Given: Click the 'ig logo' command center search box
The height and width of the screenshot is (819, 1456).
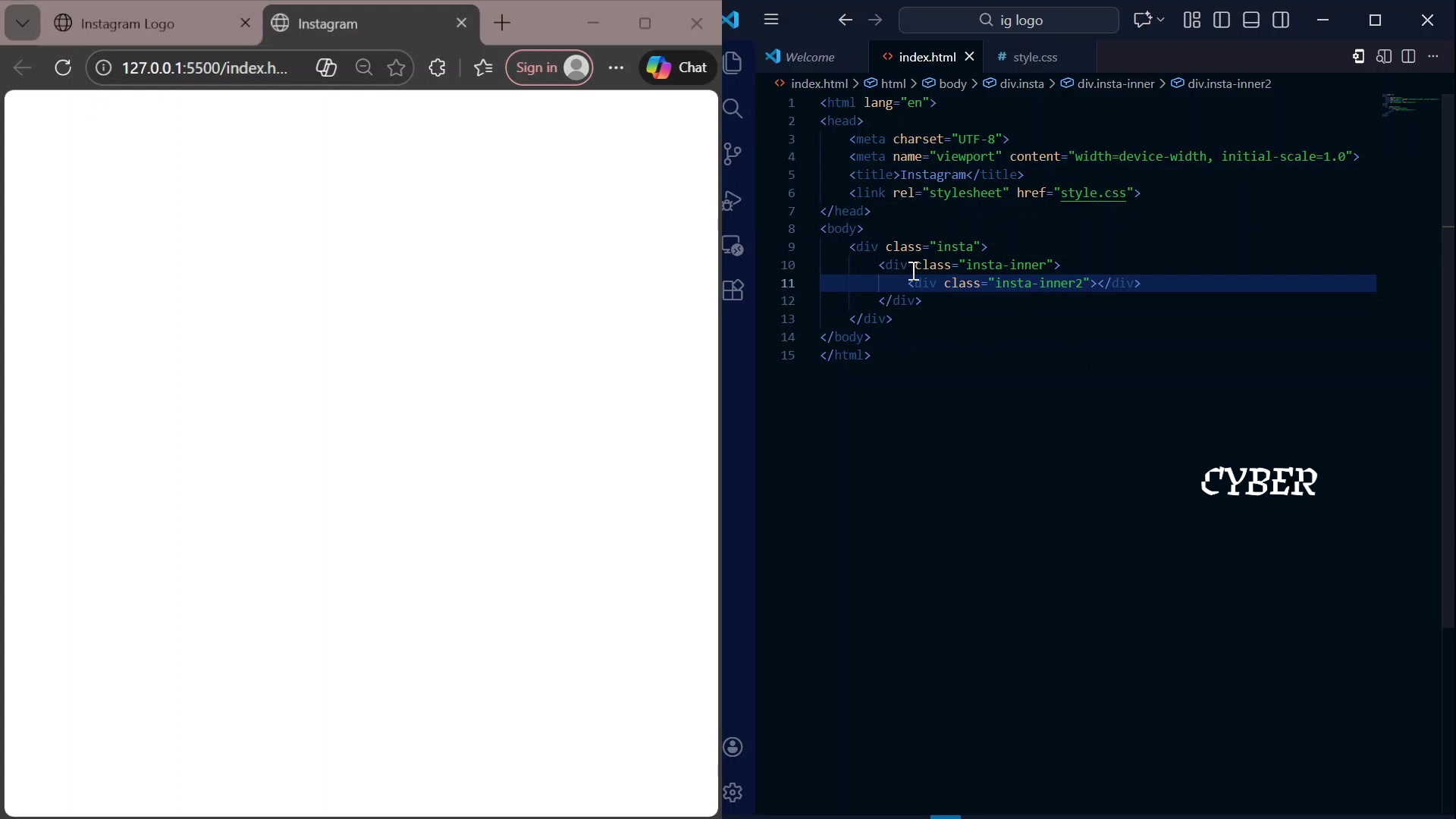Looking at the screenshot, I should 1009,20.
